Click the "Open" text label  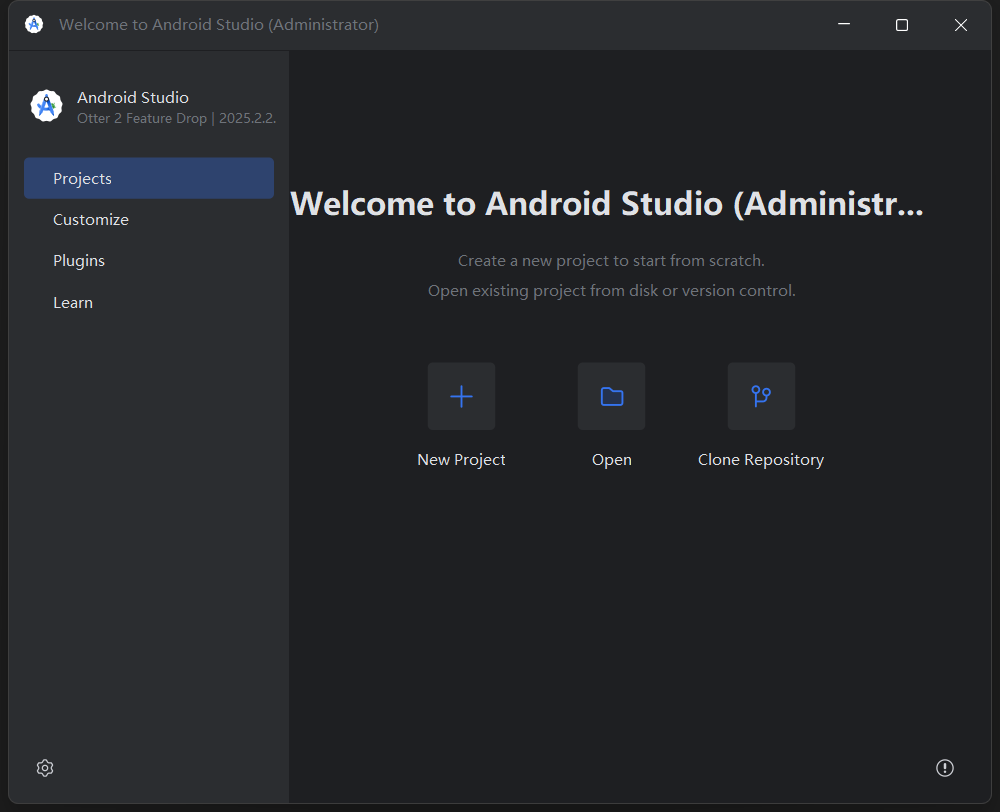click(x=611, y=460)
